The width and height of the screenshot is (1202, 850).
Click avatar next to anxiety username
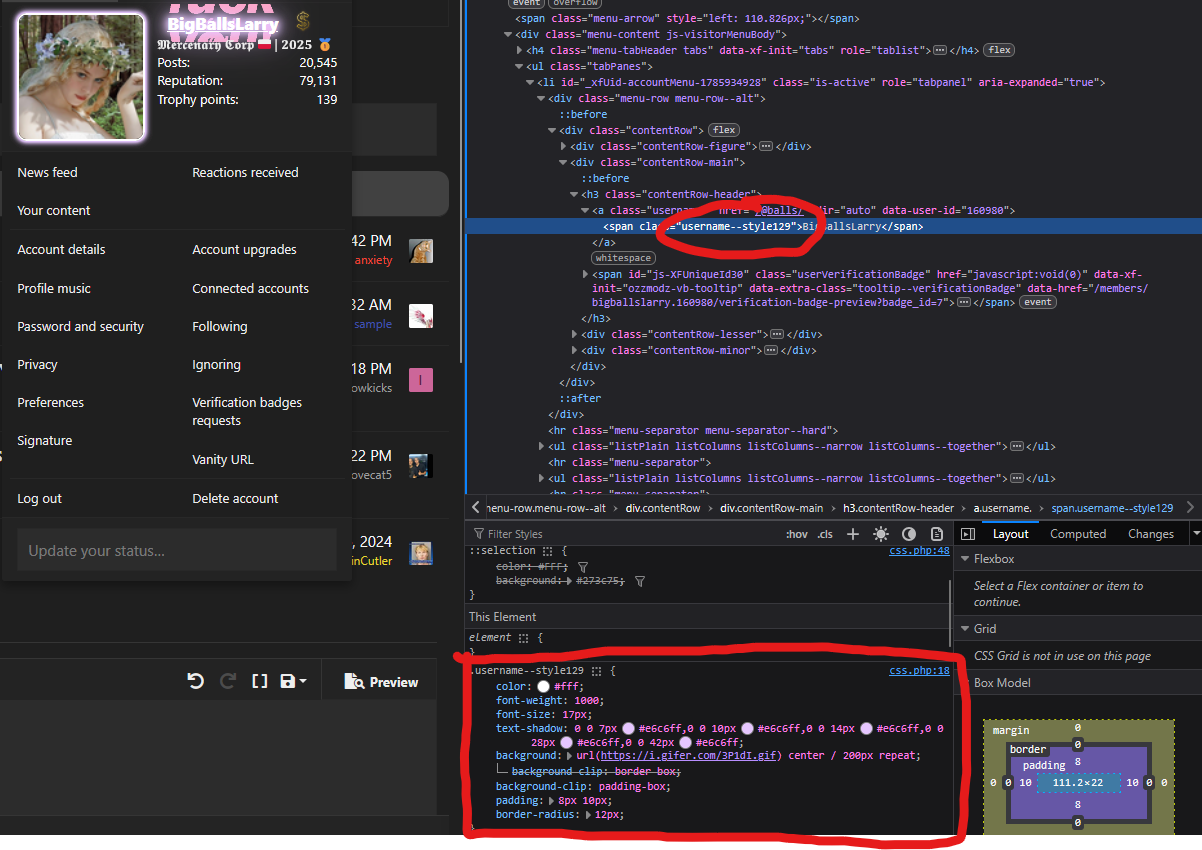tap(421, 251)
